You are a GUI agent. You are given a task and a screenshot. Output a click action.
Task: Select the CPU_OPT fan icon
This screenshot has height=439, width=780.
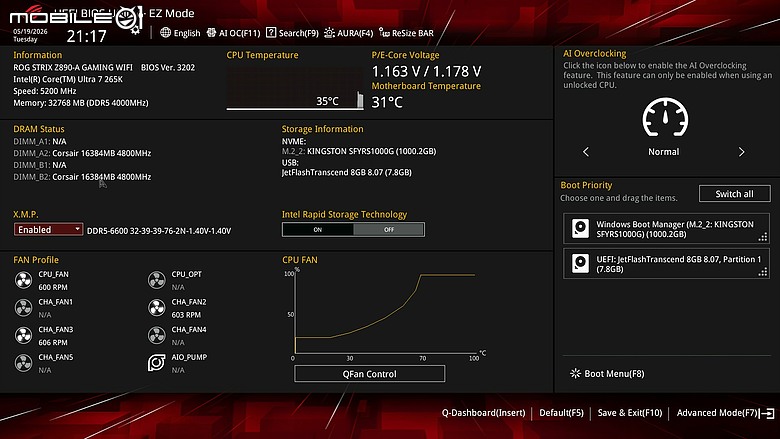(x=157, y=280)
